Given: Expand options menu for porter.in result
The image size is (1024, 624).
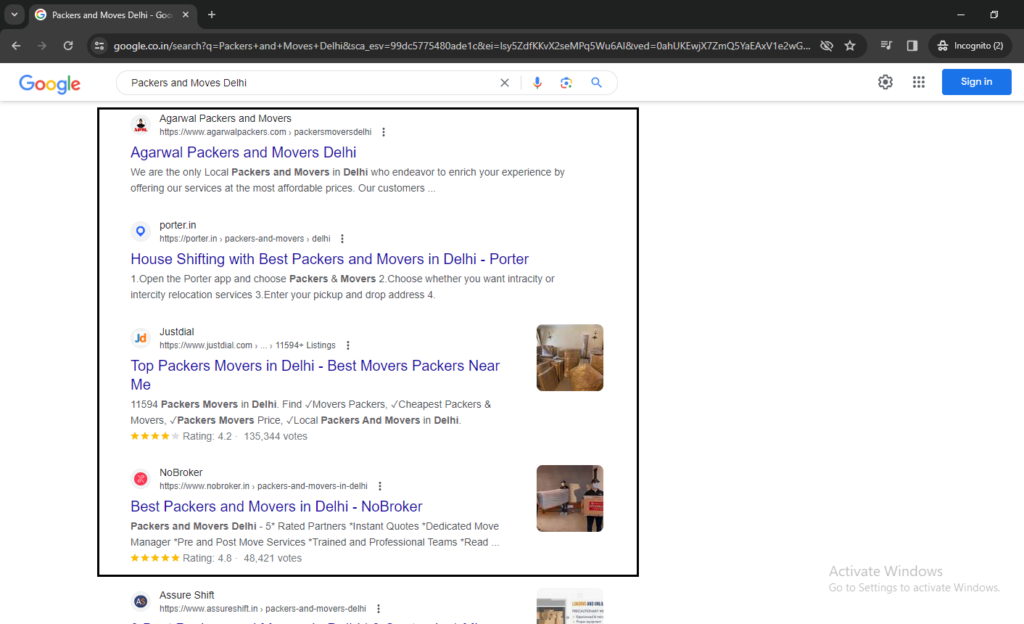Looking at the screenshot, I should (342, 239).
